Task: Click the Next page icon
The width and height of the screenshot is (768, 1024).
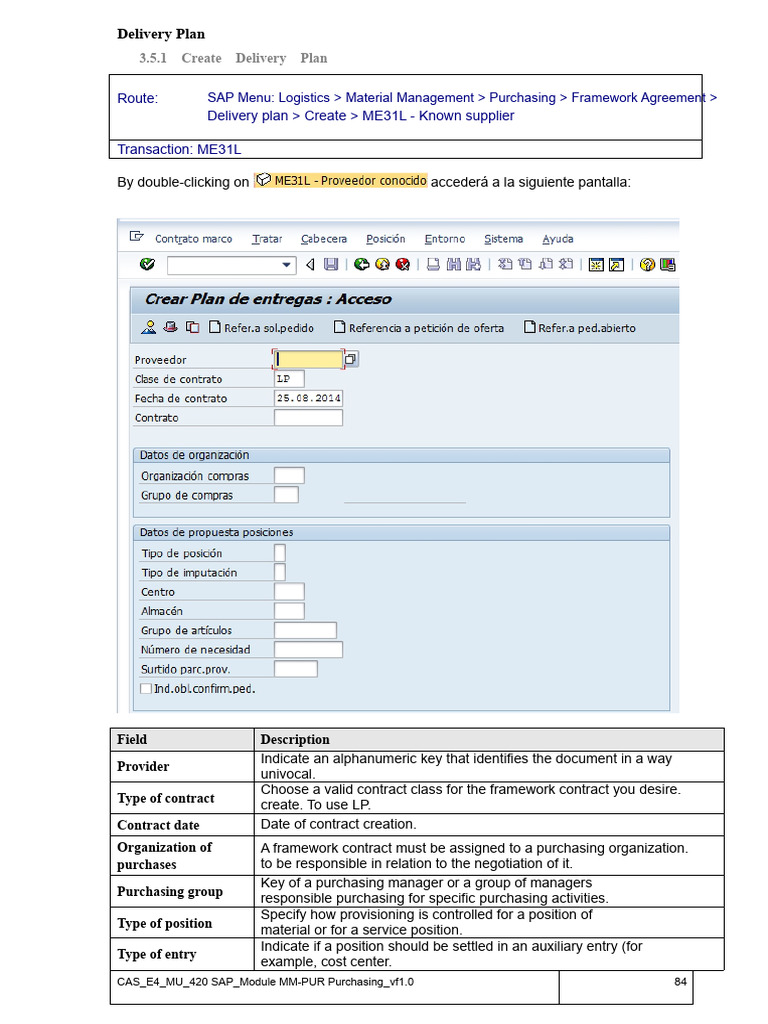Action: (x=546, y=264)
